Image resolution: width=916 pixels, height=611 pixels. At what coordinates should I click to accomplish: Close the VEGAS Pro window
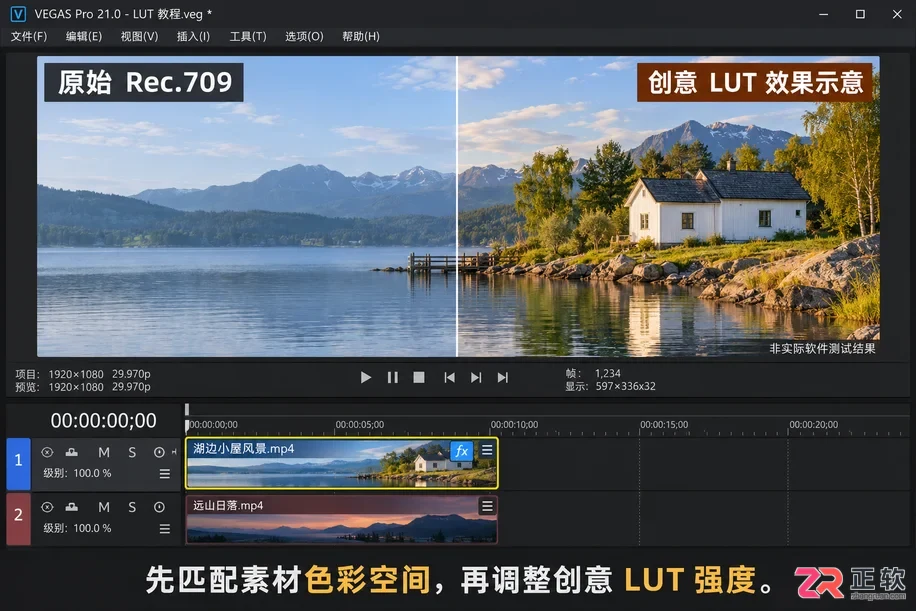(x=897, y=14)
